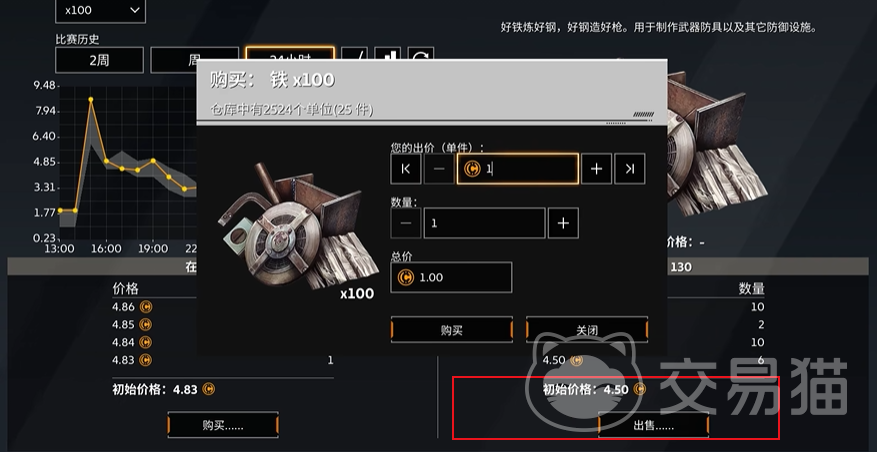The image size is (877, 452).
Task: Increase the per-item bid price
Action: tap(596, 169)
